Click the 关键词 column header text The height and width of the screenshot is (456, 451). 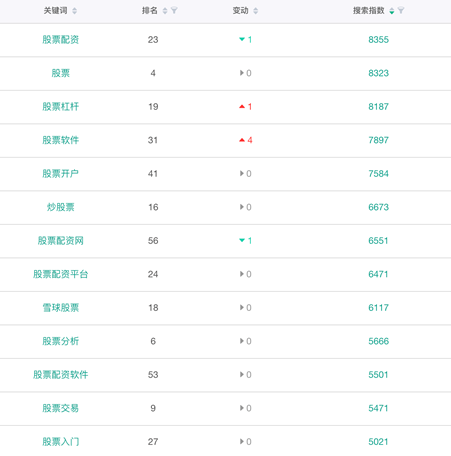pos(56,11)
